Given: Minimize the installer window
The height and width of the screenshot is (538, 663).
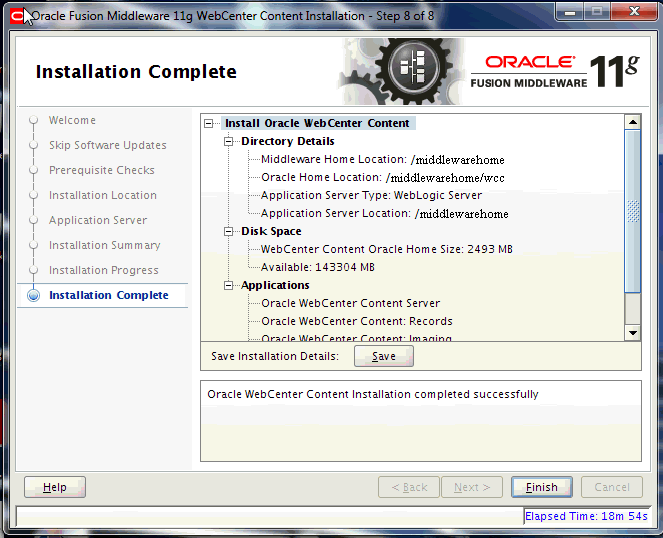Looking at the screenshot, I should 570,12.
